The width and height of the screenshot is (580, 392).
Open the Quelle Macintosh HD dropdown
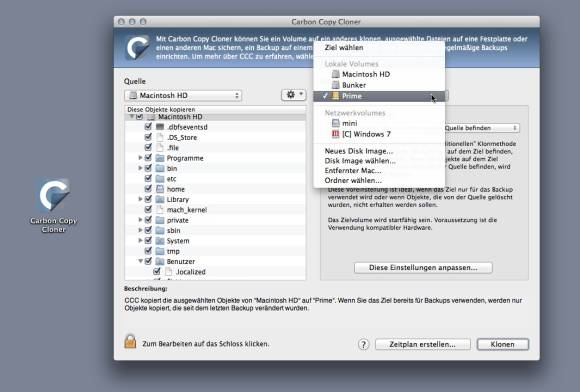pos(183,95)
